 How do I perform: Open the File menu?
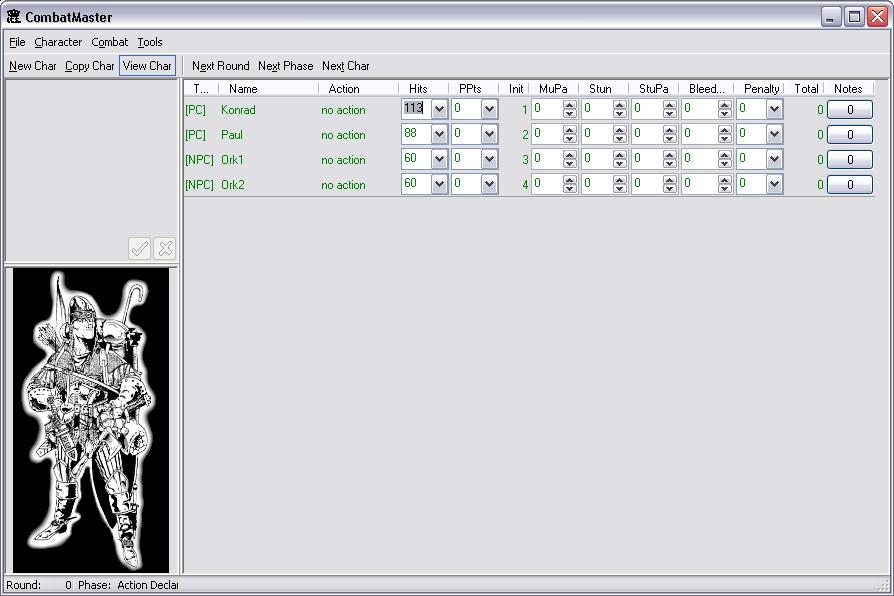pyautogui.click(x=17, y=42)
